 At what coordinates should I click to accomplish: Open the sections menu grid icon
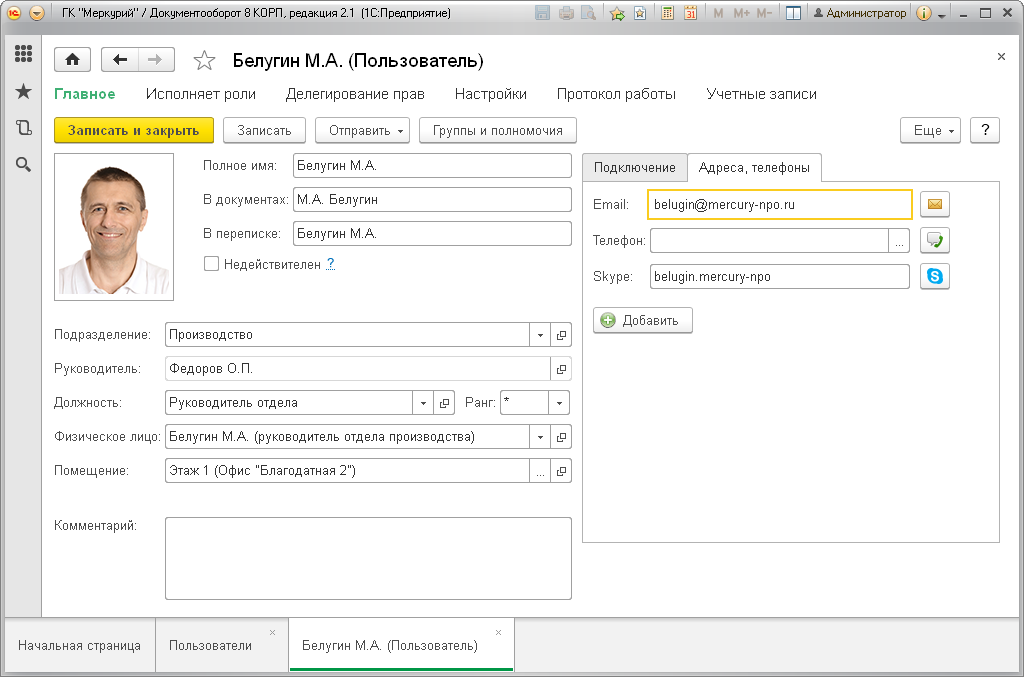[24, 54]
